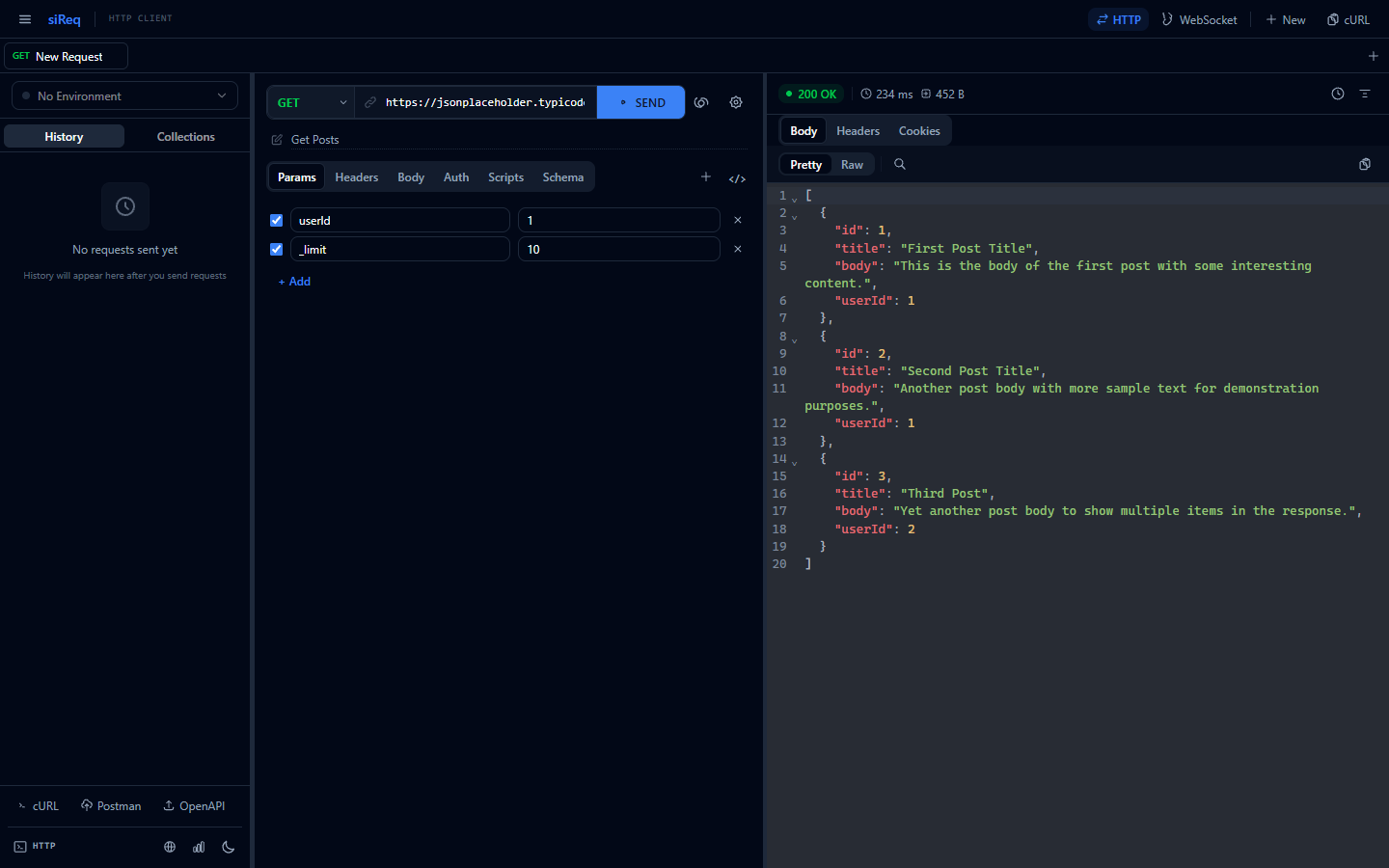The height and width of the screenshot is (868, 1389).
Task: Open request settings gear icon
Action: click(x=736, y=102)
